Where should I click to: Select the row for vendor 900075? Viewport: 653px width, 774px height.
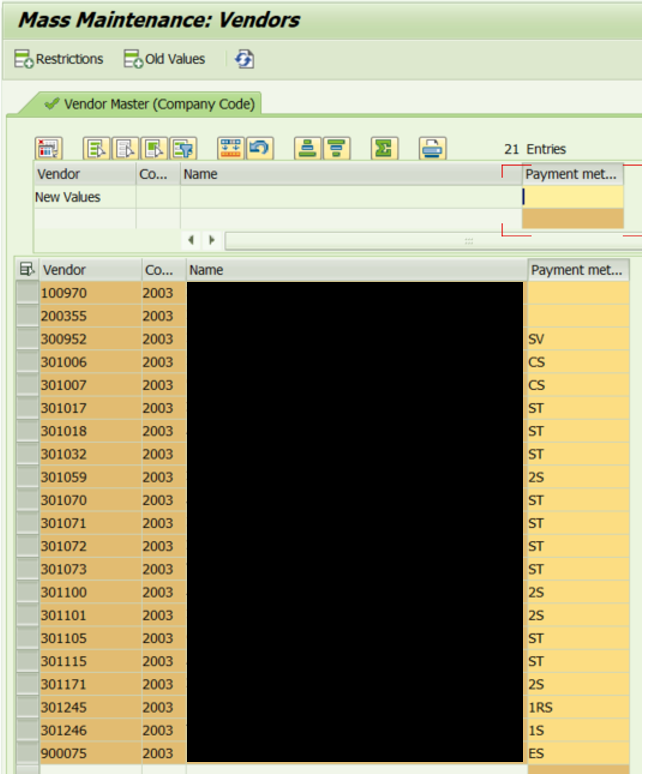(27, 754)
